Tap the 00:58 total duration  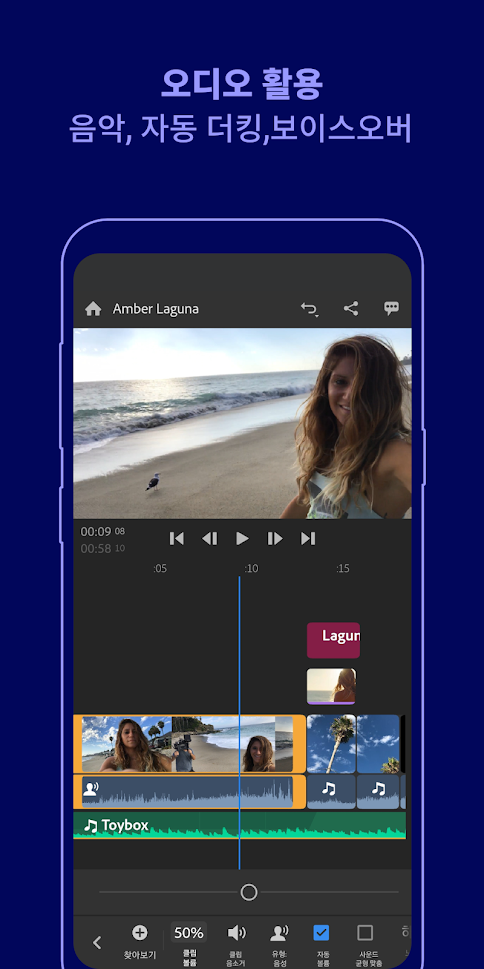[103, 548]
